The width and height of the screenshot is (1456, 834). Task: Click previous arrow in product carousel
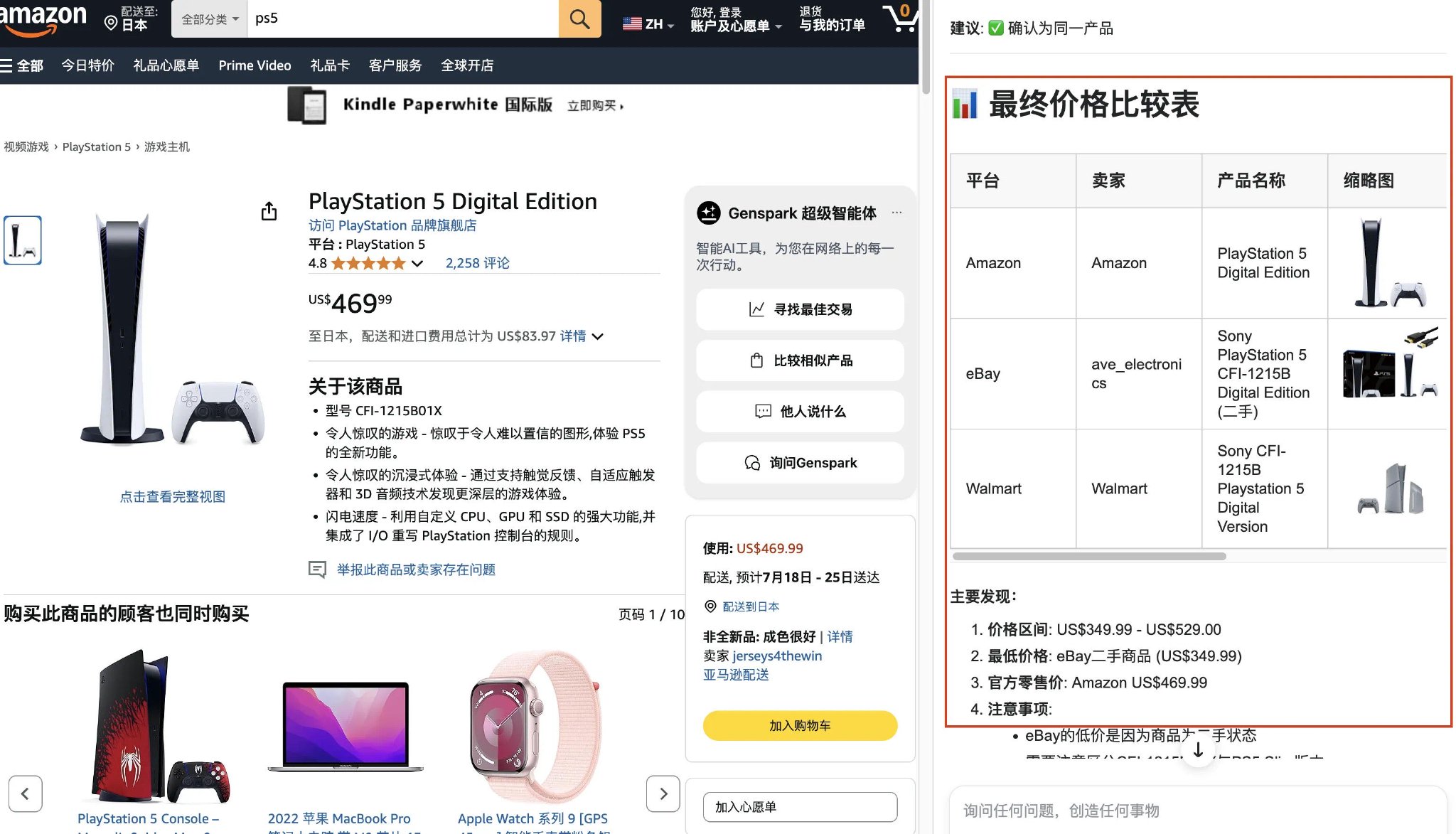26,793
